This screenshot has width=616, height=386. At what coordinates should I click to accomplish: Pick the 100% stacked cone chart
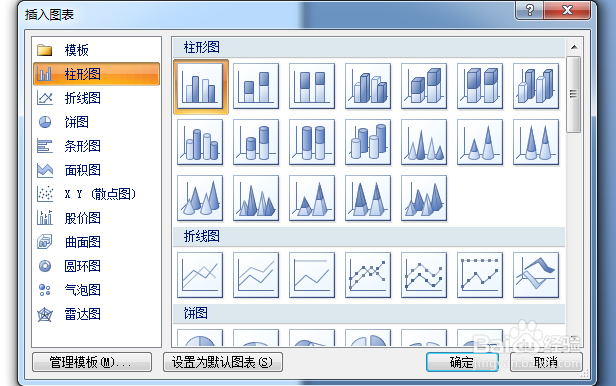click(536, 142)
